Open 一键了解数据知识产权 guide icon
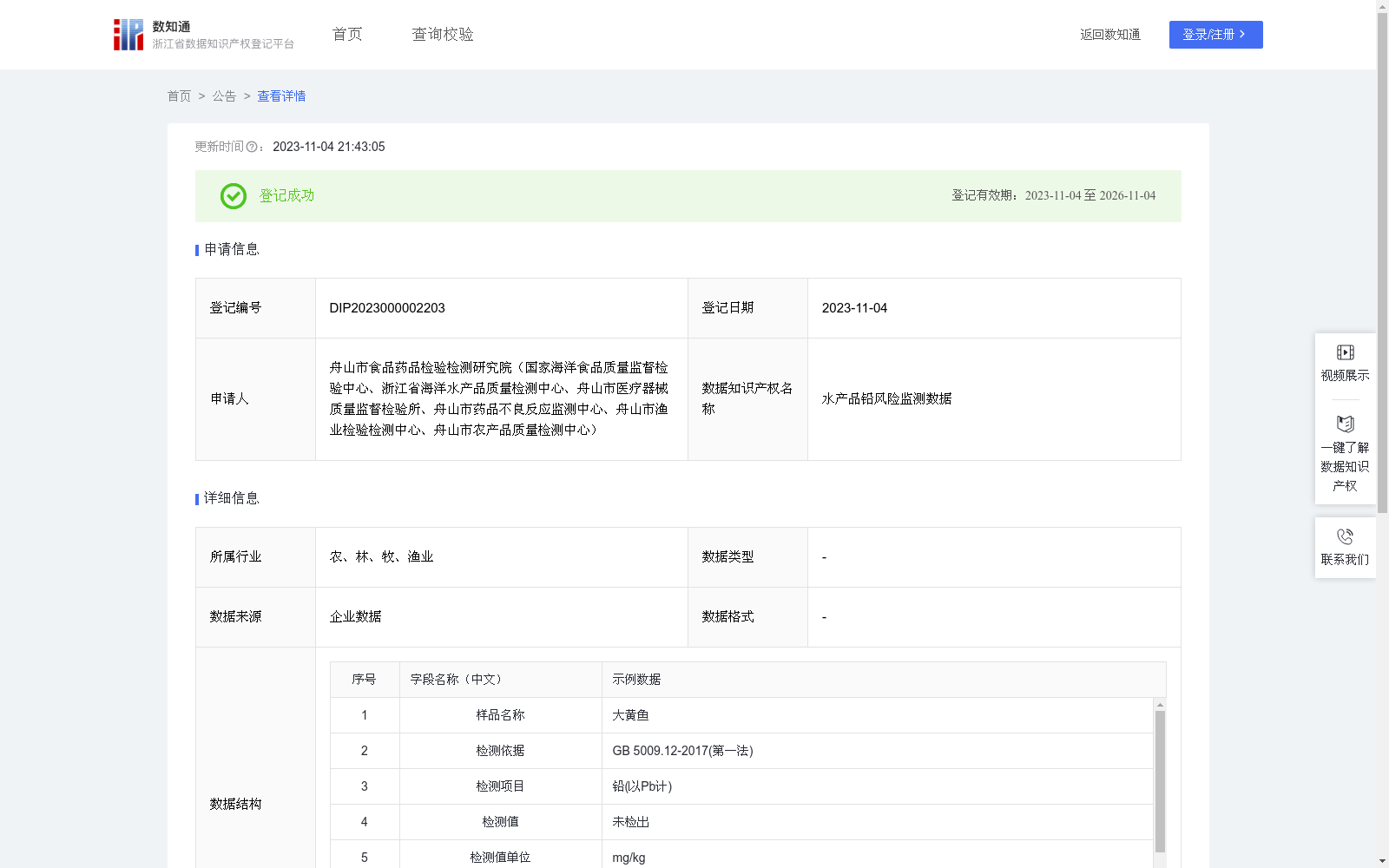Viewport: 1389px width, 868px height. pyautogui.click(x=1345, y=424)
